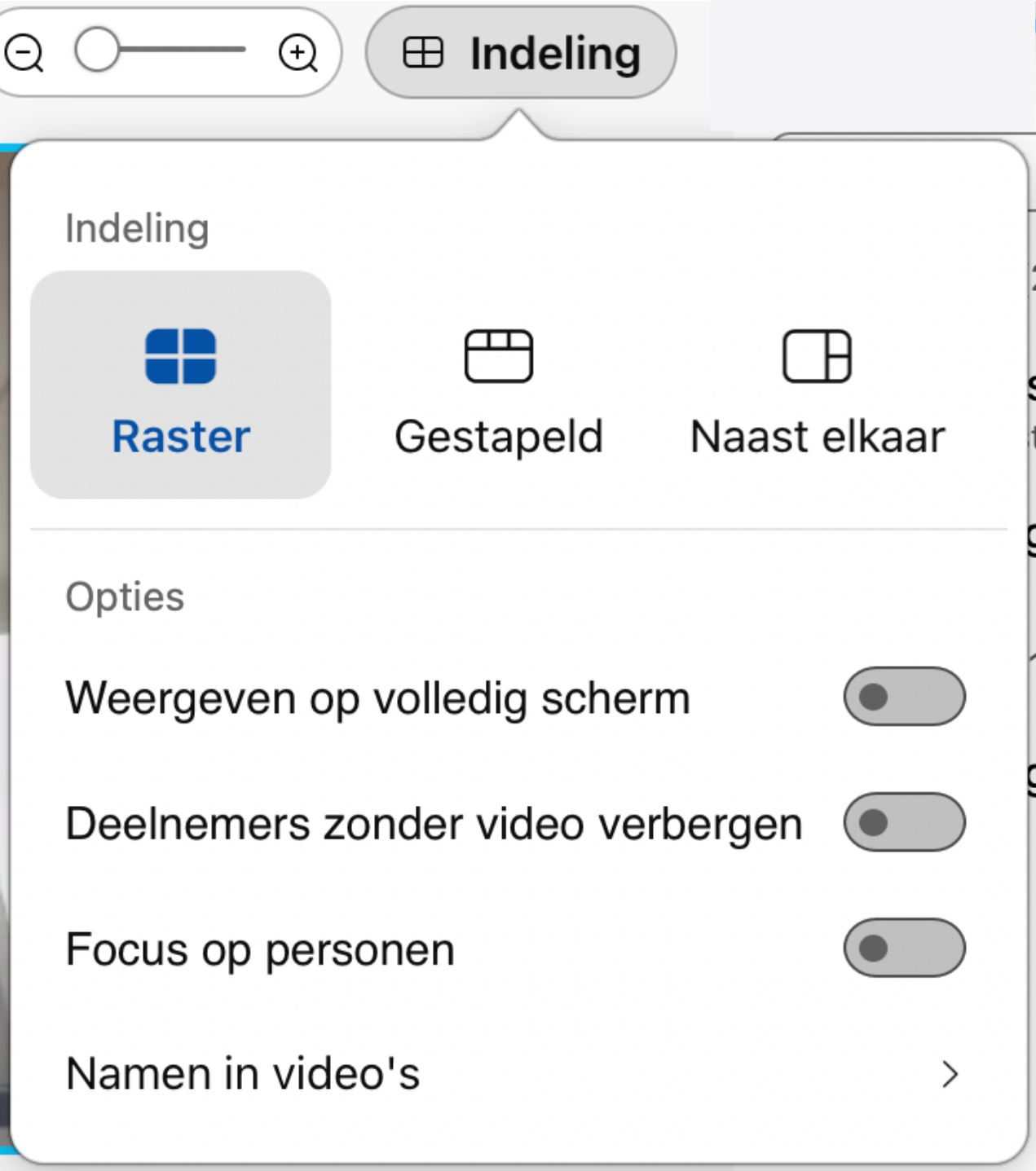This screenshot has width=1036, height=1171.
Task: Click the zoom out magnifier icon
Action: (x=24, y=51)
